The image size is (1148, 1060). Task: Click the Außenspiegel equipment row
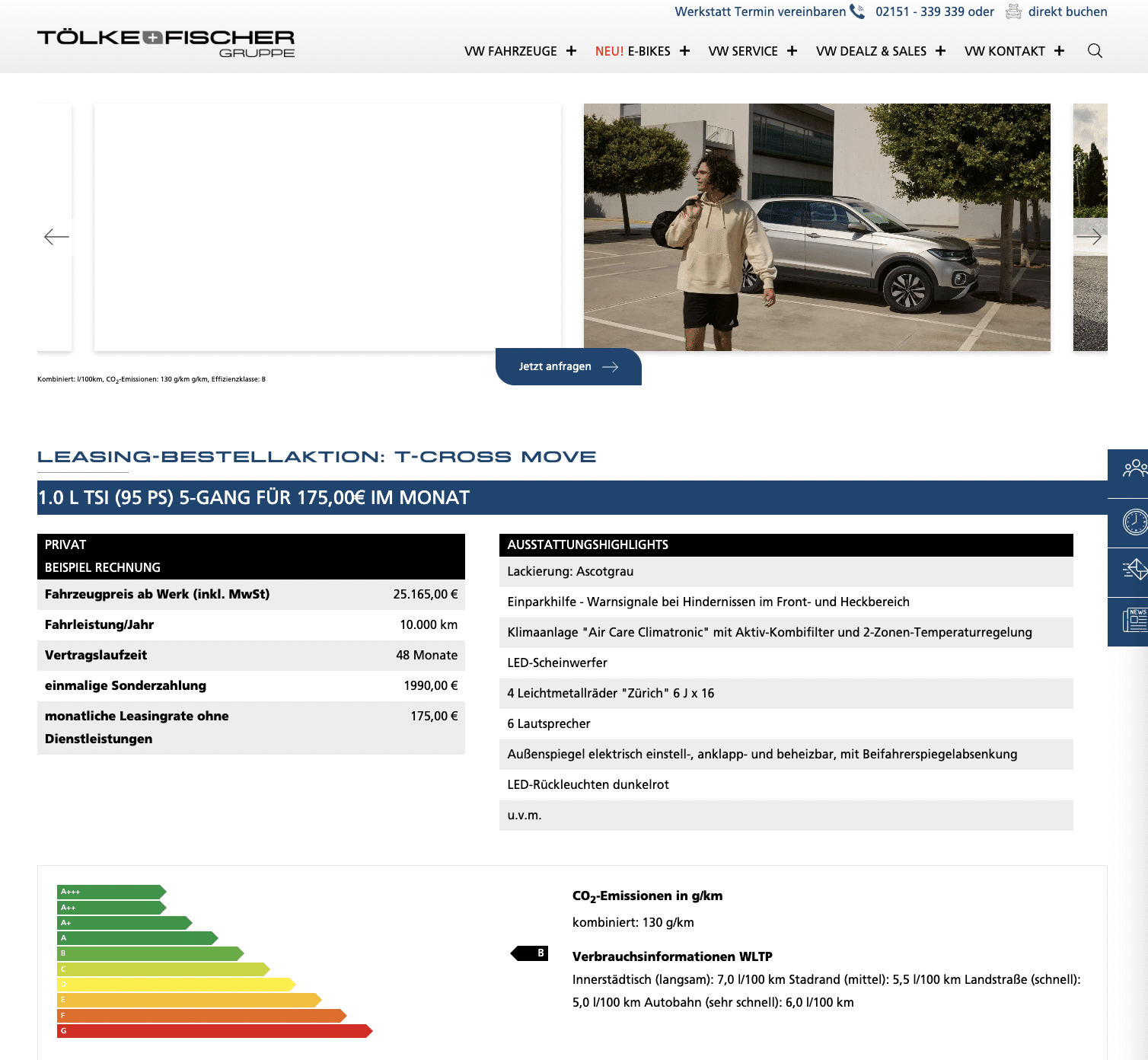click(x=786, y=755)
